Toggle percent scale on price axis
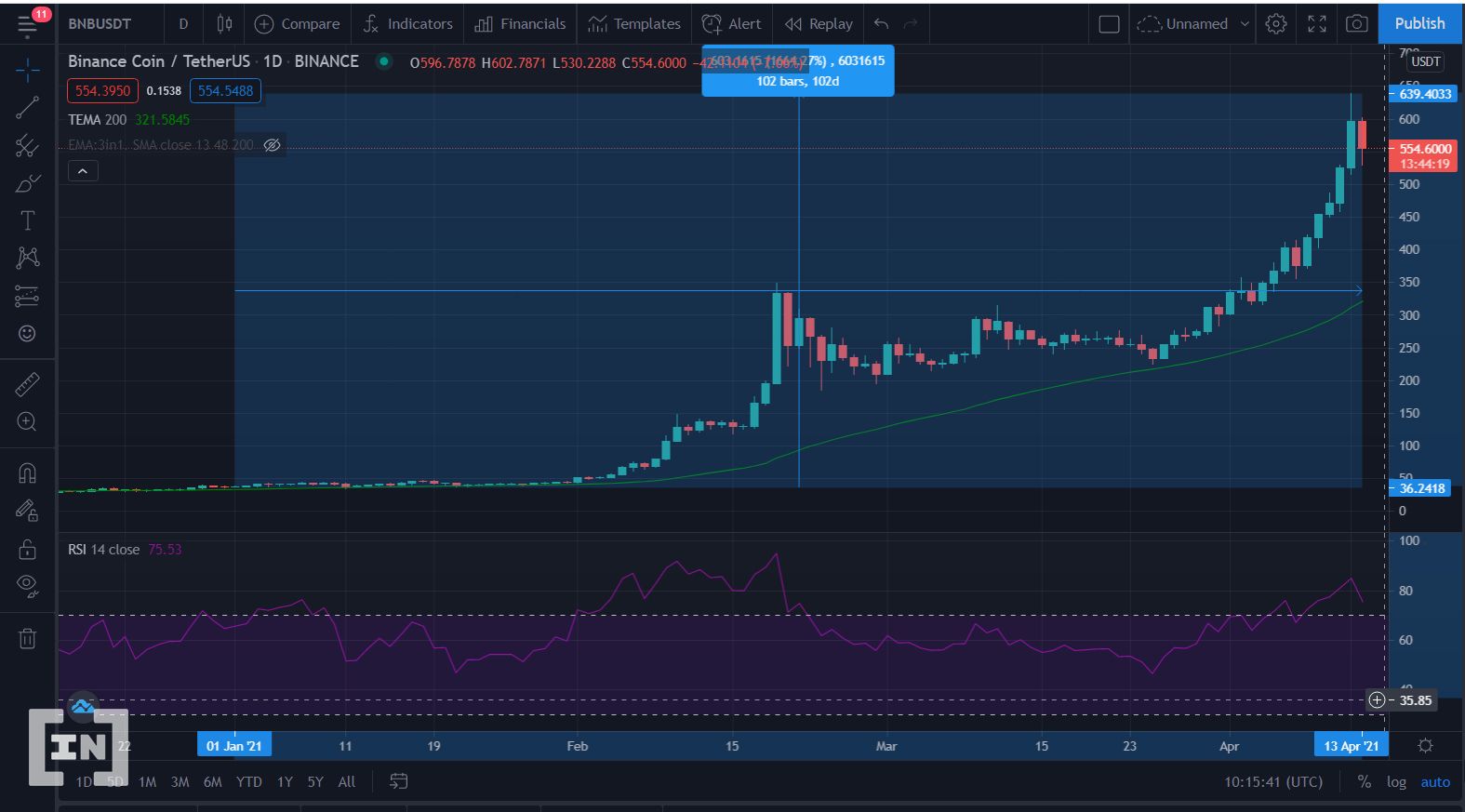This screenshot has width=1465, height=812. pos(1364,782)
